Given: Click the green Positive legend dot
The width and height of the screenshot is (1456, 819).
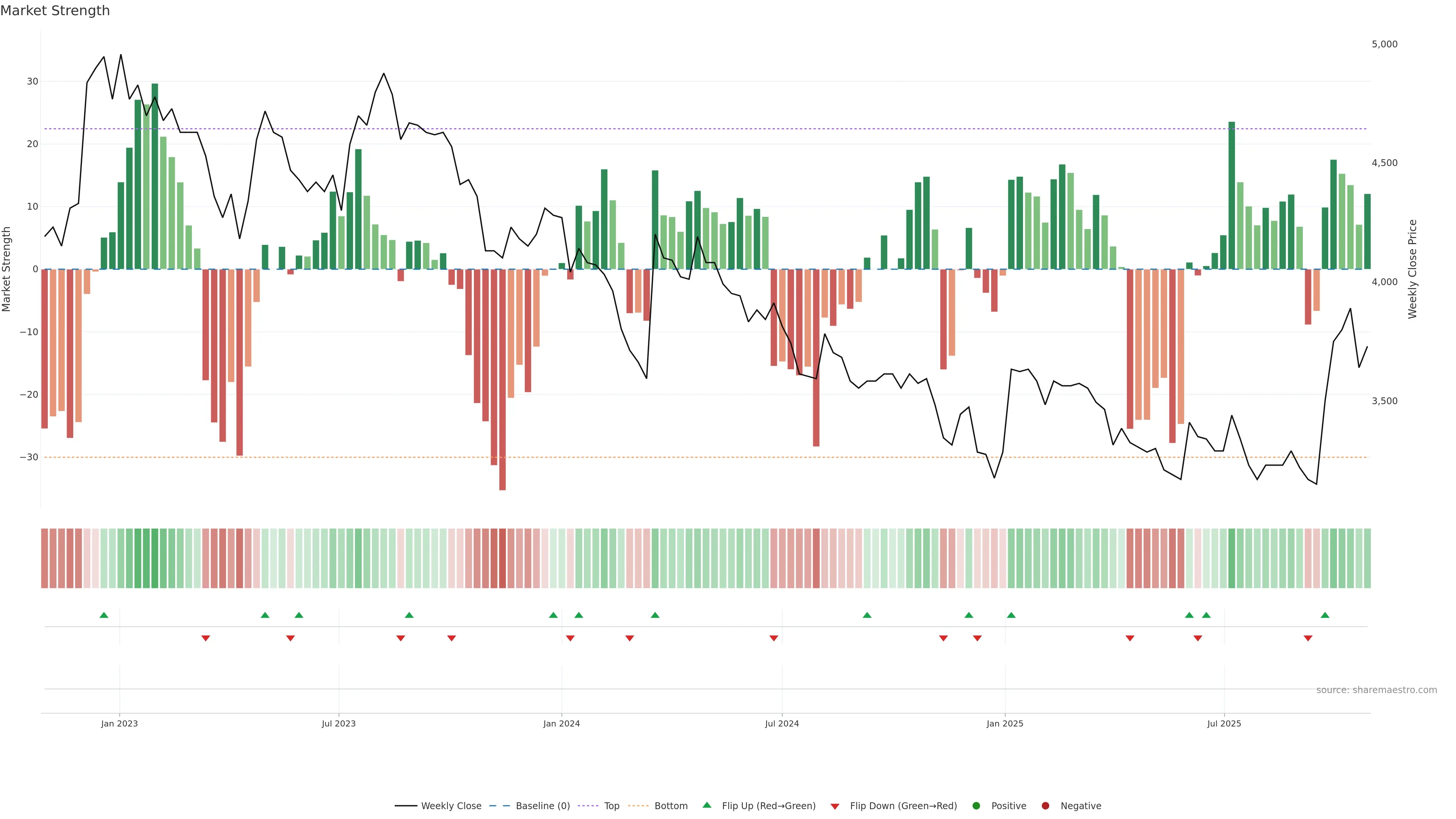Looking at the screenshot, I should [976, 806].
